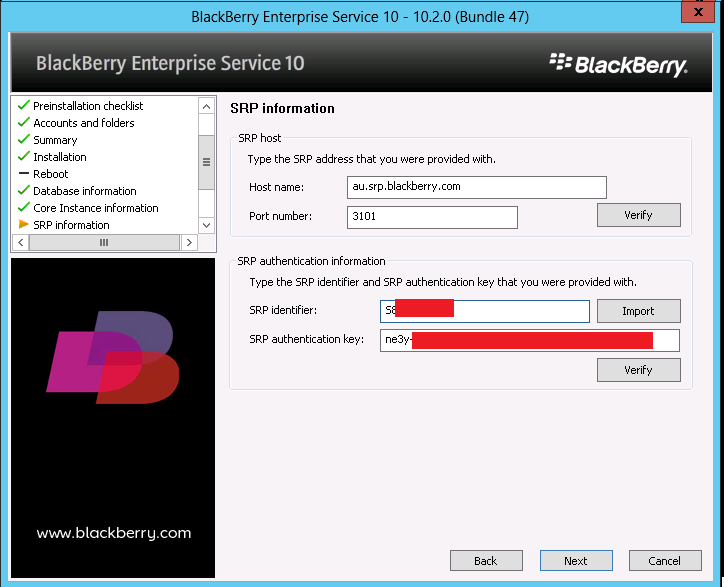Screen dimensions: 724x587
Task: Select Database information step
Action: (x=84, y=191)
